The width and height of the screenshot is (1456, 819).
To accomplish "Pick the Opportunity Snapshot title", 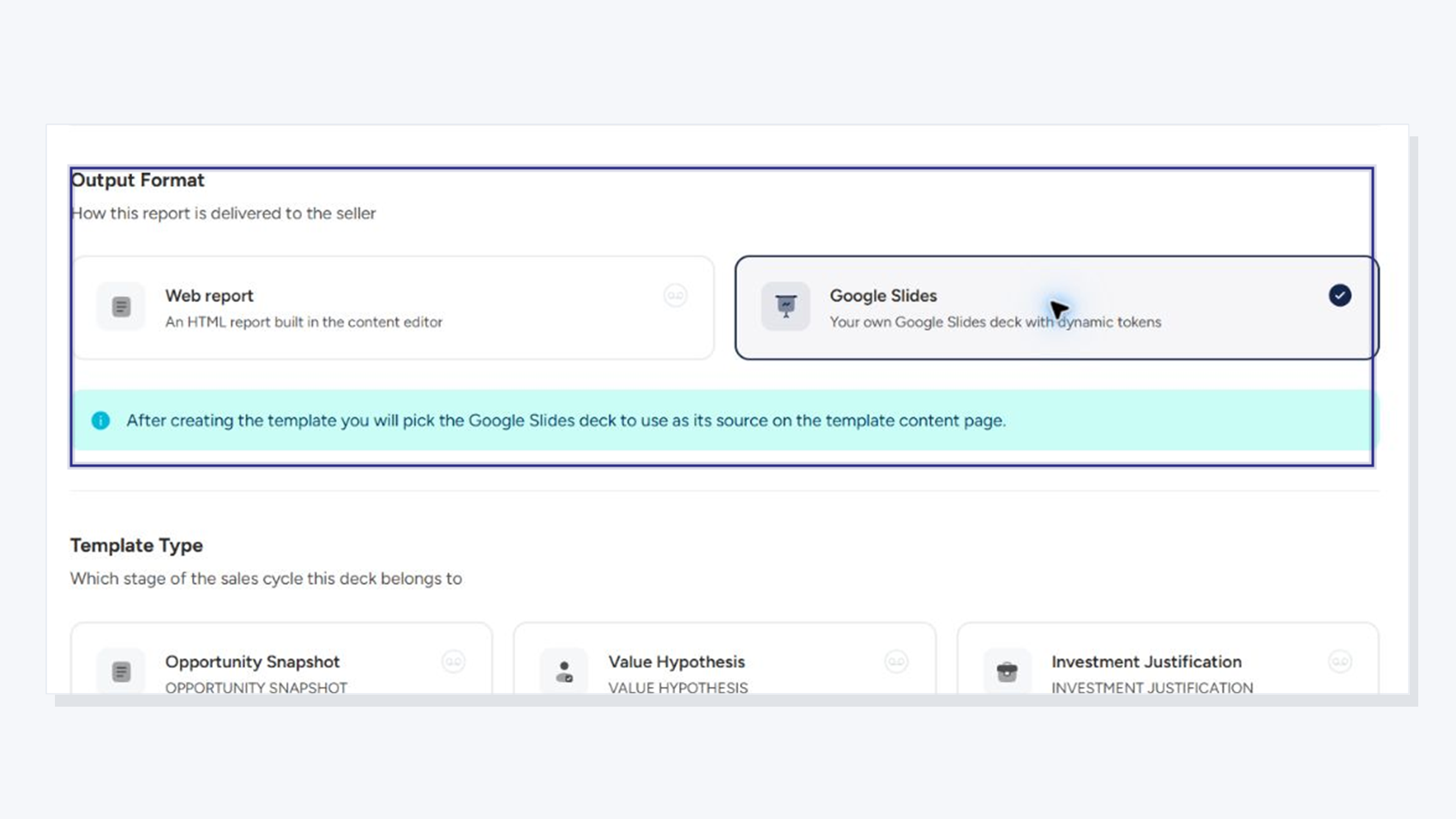I will coord(252,662).
